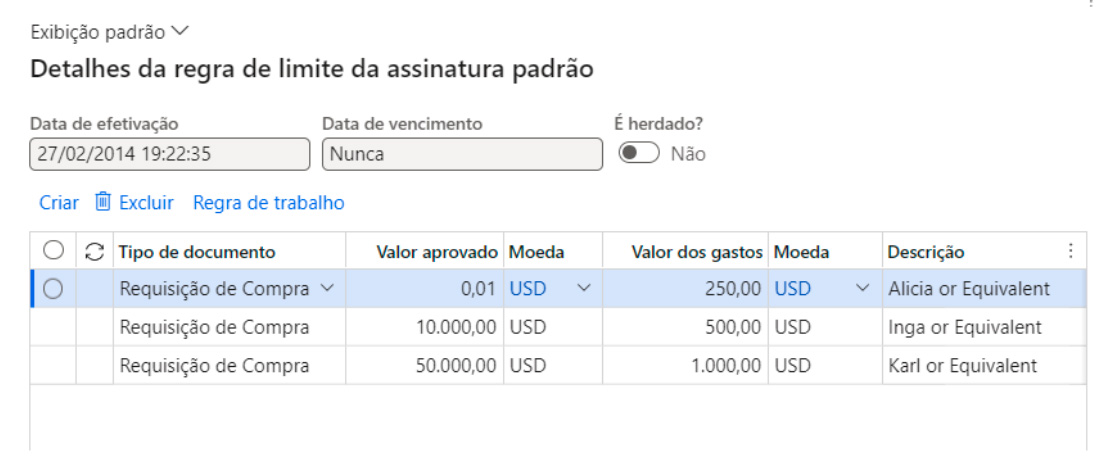Viewport: 1108px width, 475px height.
Task: Select all rows with header circle
Action: [x=54, y=251]
